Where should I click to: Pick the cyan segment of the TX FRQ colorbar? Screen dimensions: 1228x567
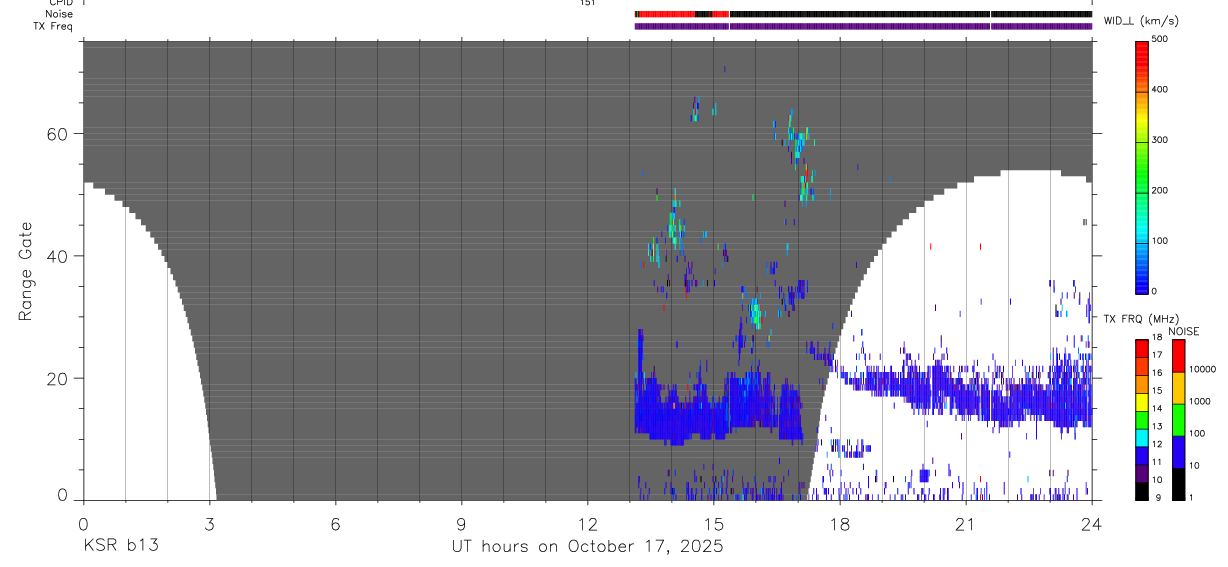coord(1141,436)
